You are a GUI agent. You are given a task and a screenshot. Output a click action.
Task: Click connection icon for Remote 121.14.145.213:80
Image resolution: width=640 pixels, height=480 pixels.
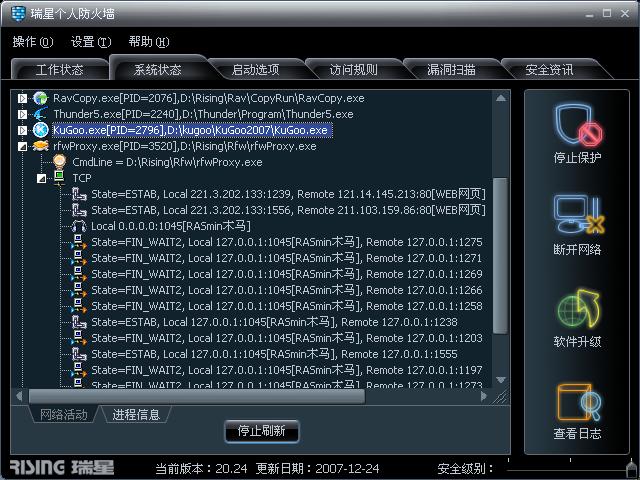(79, 194)
